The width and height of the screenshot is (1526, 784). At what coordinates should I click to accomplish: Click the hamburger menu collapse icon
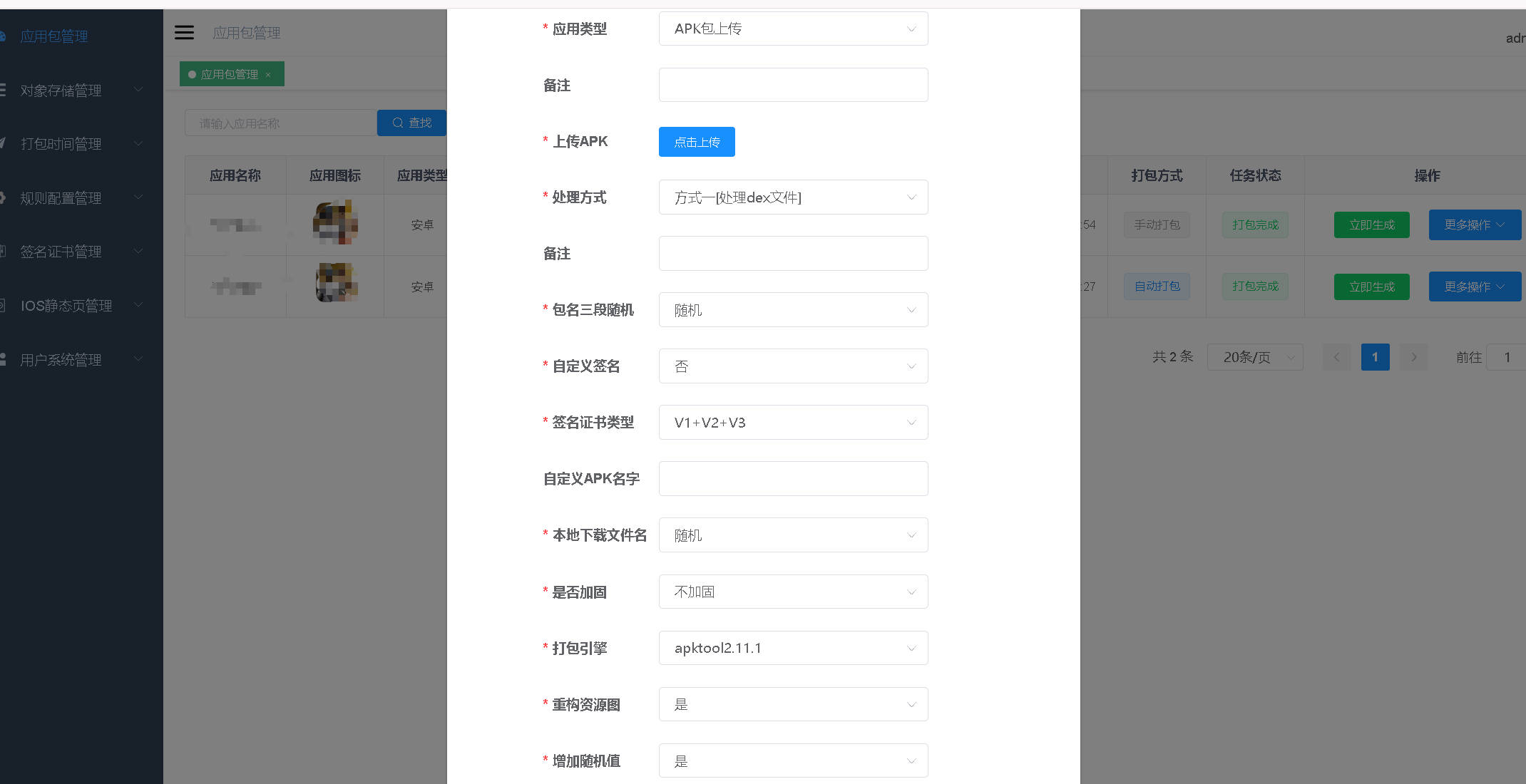point(184,33)
